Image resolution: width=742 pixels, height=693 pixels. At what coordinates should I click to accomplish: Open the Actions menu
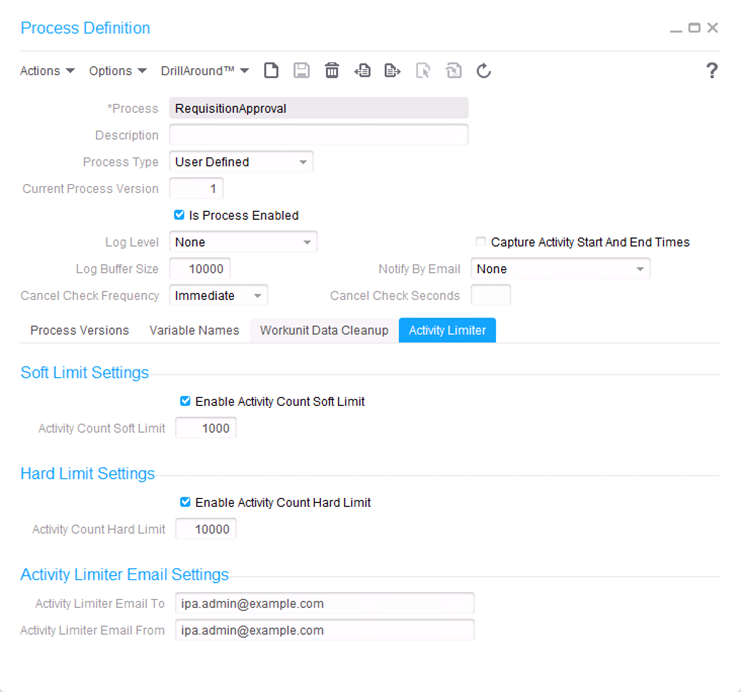click(47, 71)
